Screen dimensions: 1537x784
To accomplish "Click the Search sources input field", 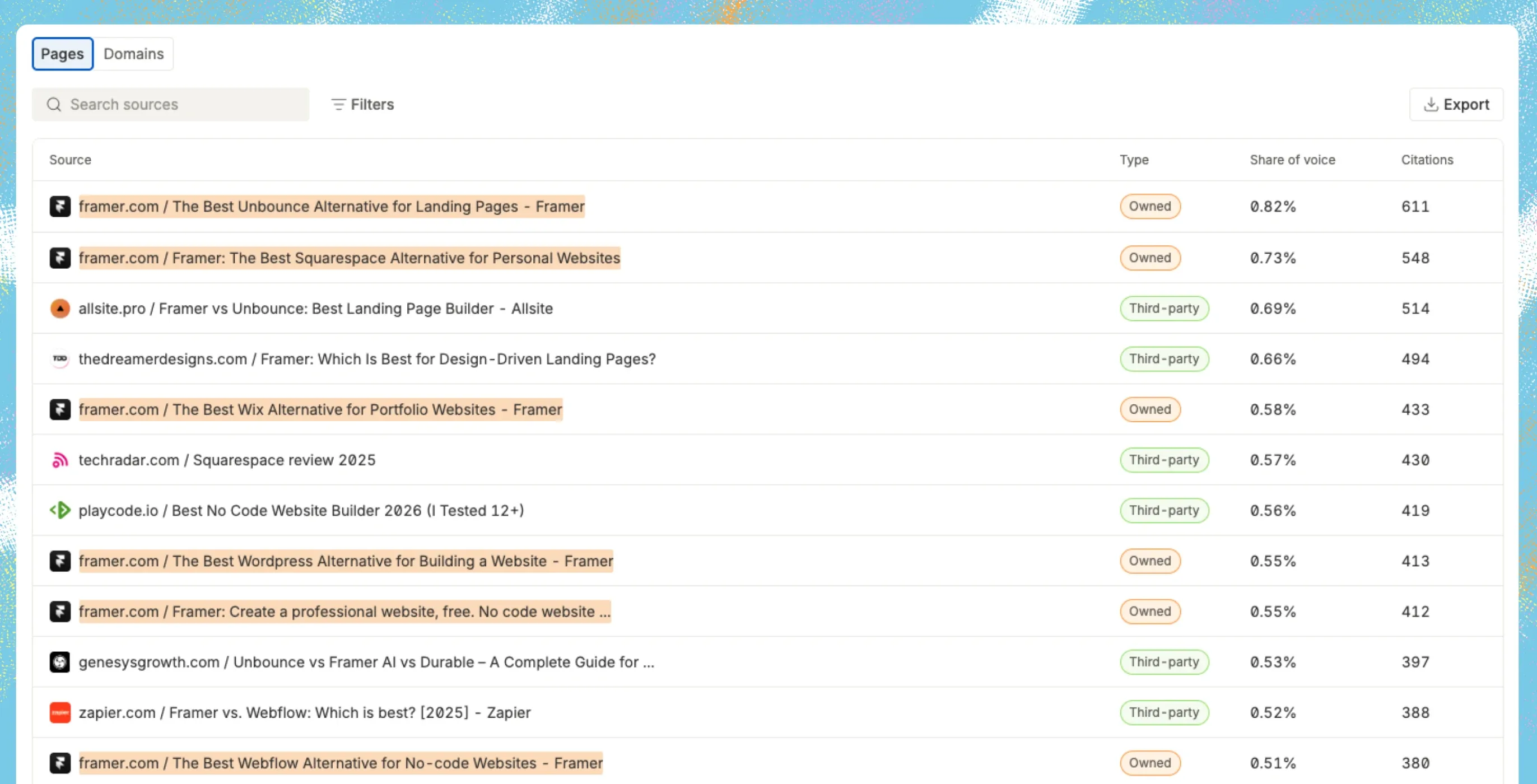I will (x=171, y=104).
